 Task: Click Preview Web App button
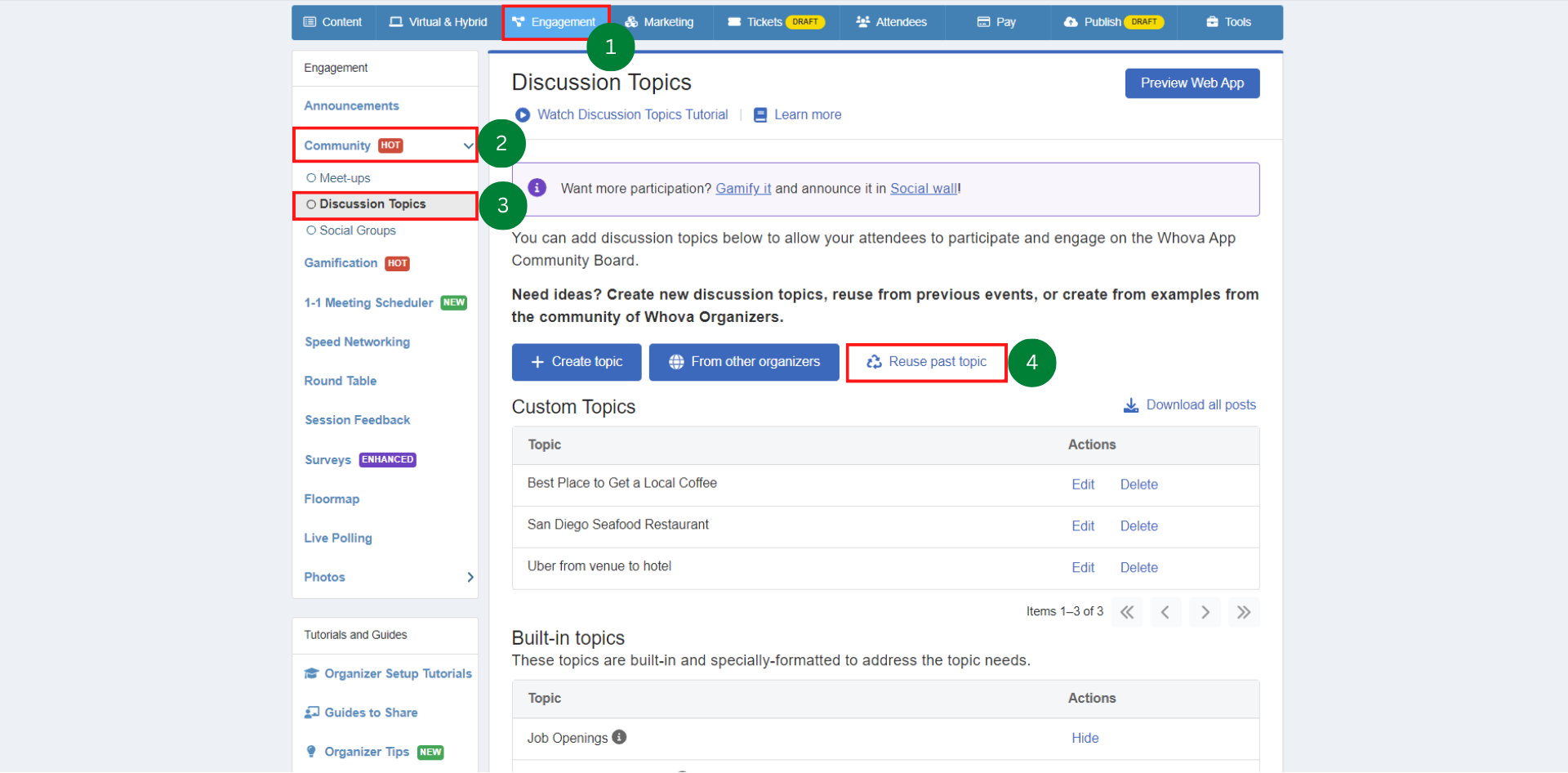click(1192, 83)
